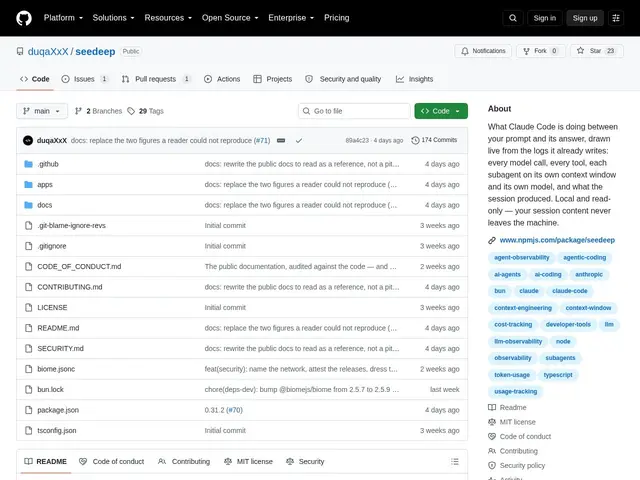Screen dimensions: 640x480
Task: Click the Sign up button
Action: (584, 18)
